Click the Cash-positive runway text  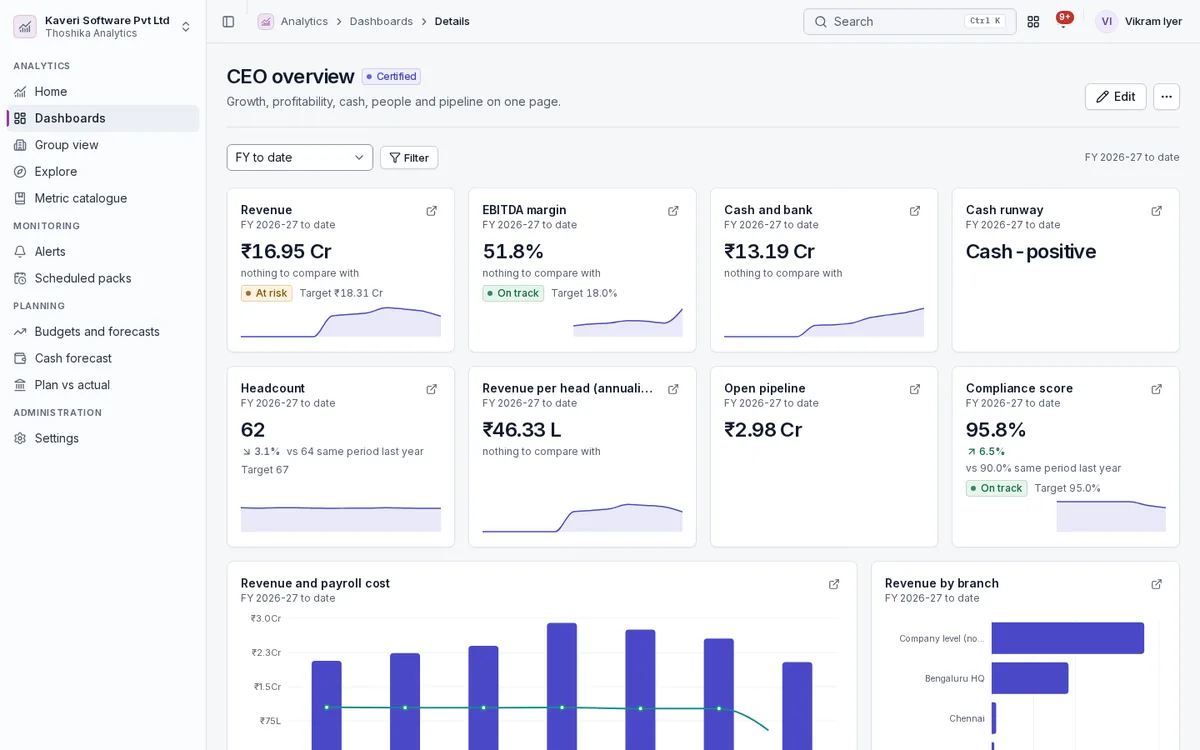[x=1031, y=251]
